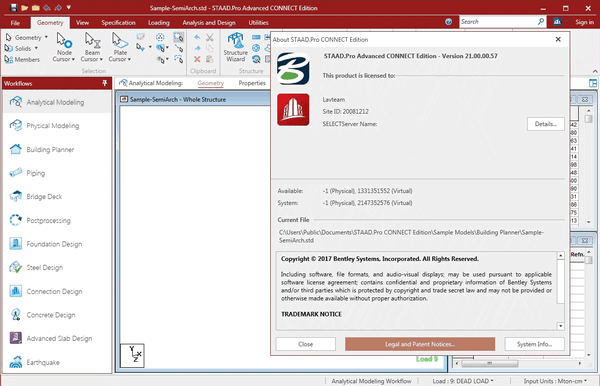Select the Geometry page tab under Analytical Modeling
The width and height of the screenshot is (600, 386).
tap(210, 83)
